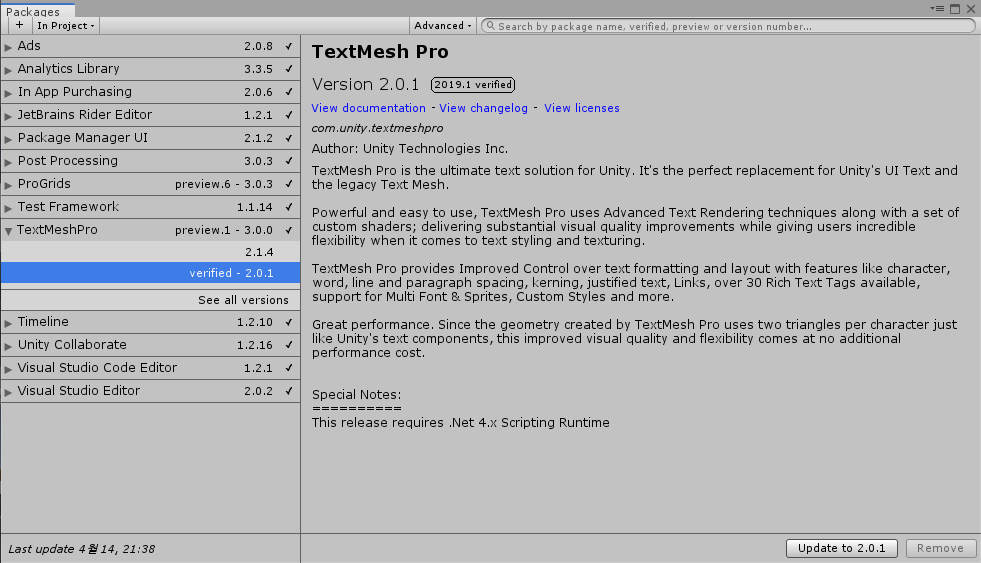The height and width of the screenshot is (563, 981).
Task: Expand the Unity Collaborate package
Action: click(8, 346)
